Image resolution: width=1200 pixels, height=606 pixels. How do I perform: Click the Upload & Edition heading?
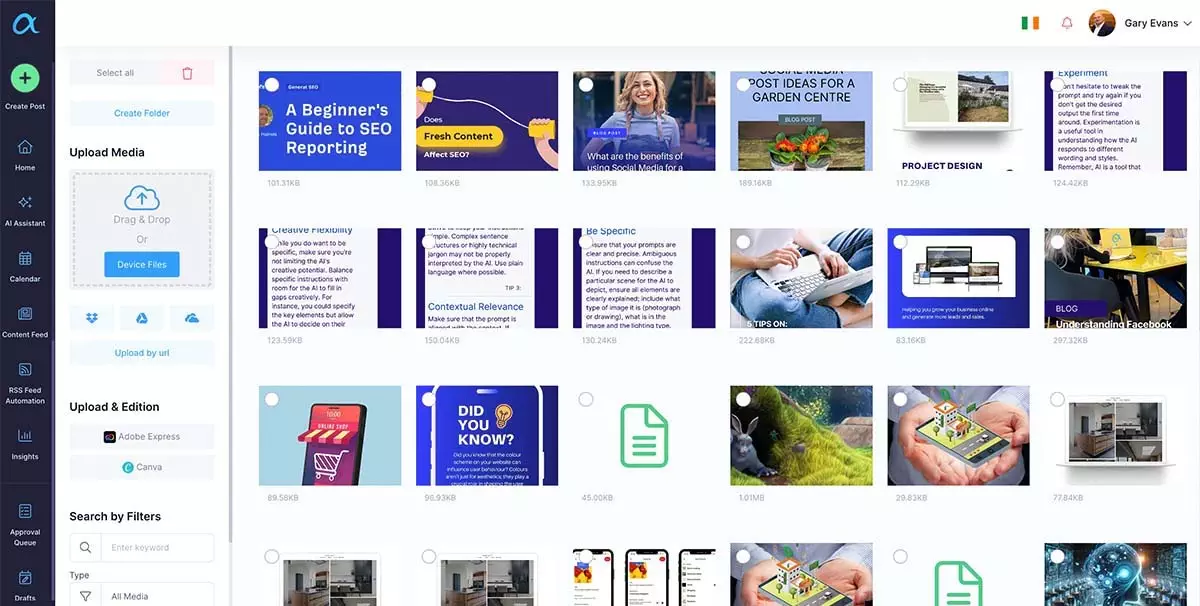[114, 407]
